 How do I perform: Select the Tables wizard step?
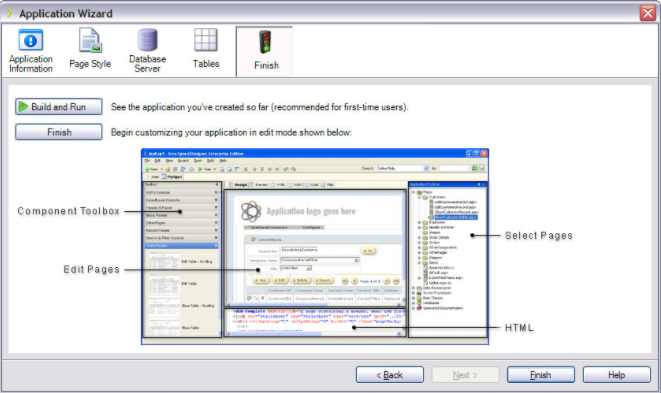[x=206, y=49]
